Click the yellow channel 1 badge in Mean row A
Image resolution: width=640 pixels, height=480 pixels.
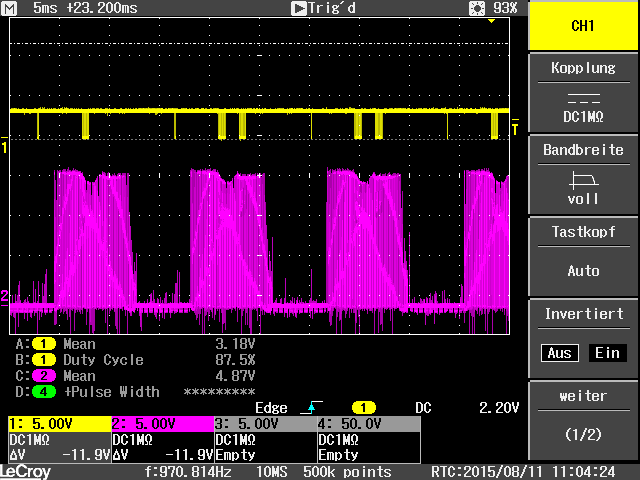[44, 344]
